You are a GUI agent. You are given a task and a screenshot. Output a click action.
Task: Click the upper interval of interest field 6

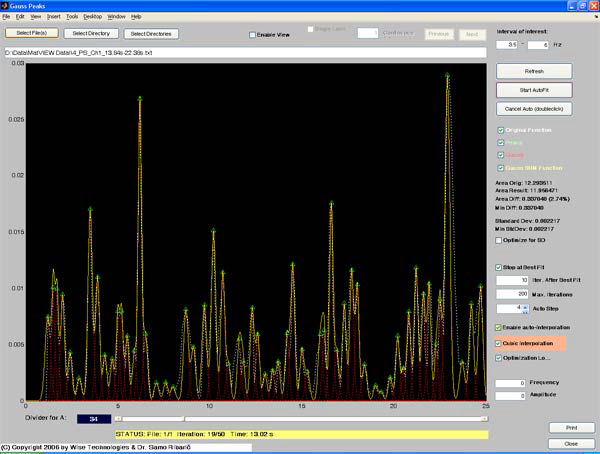538,45
